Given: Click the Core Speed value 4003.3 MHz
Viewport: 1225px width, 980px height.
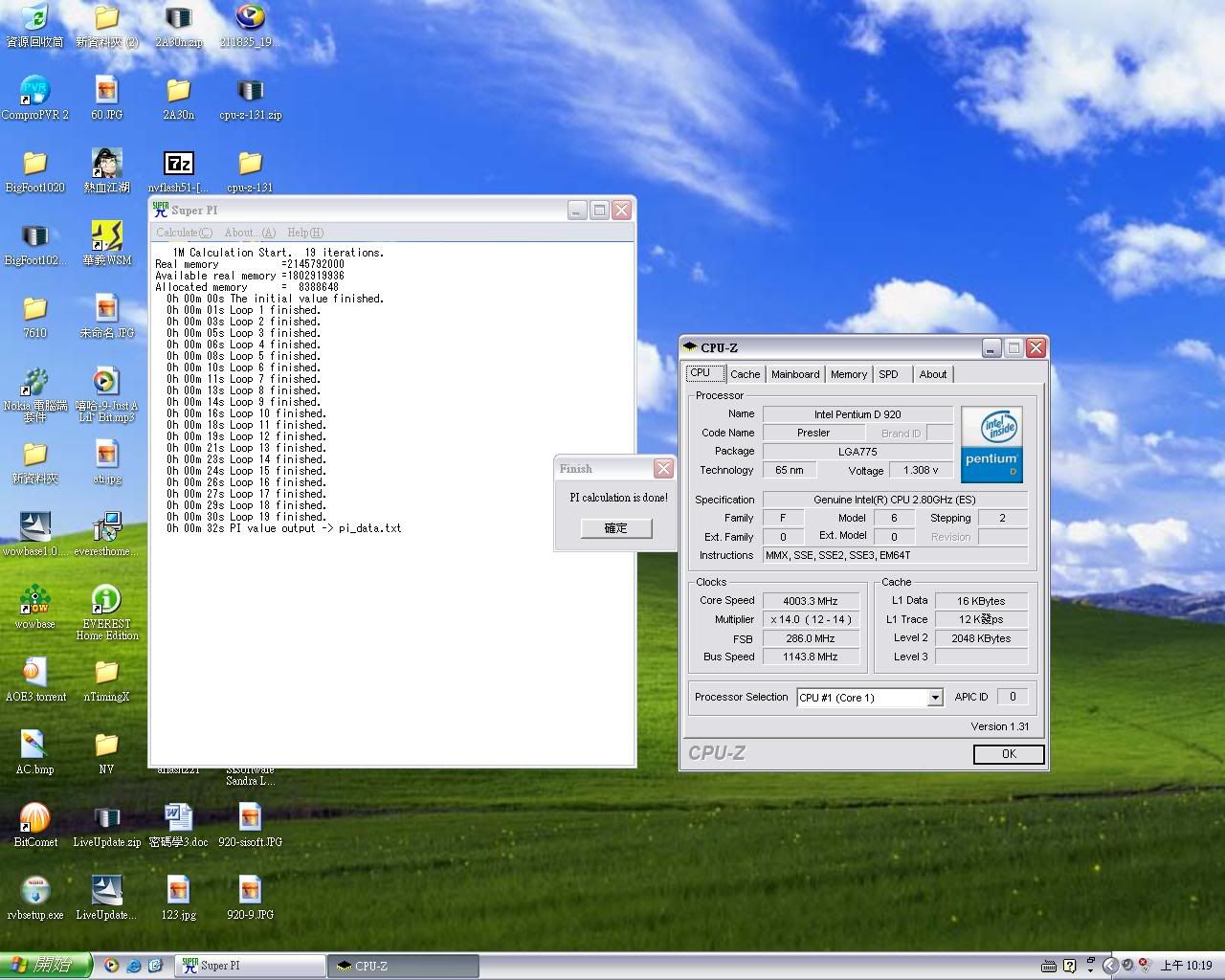Looking at the screenshot, I should (x=810, y=601).
